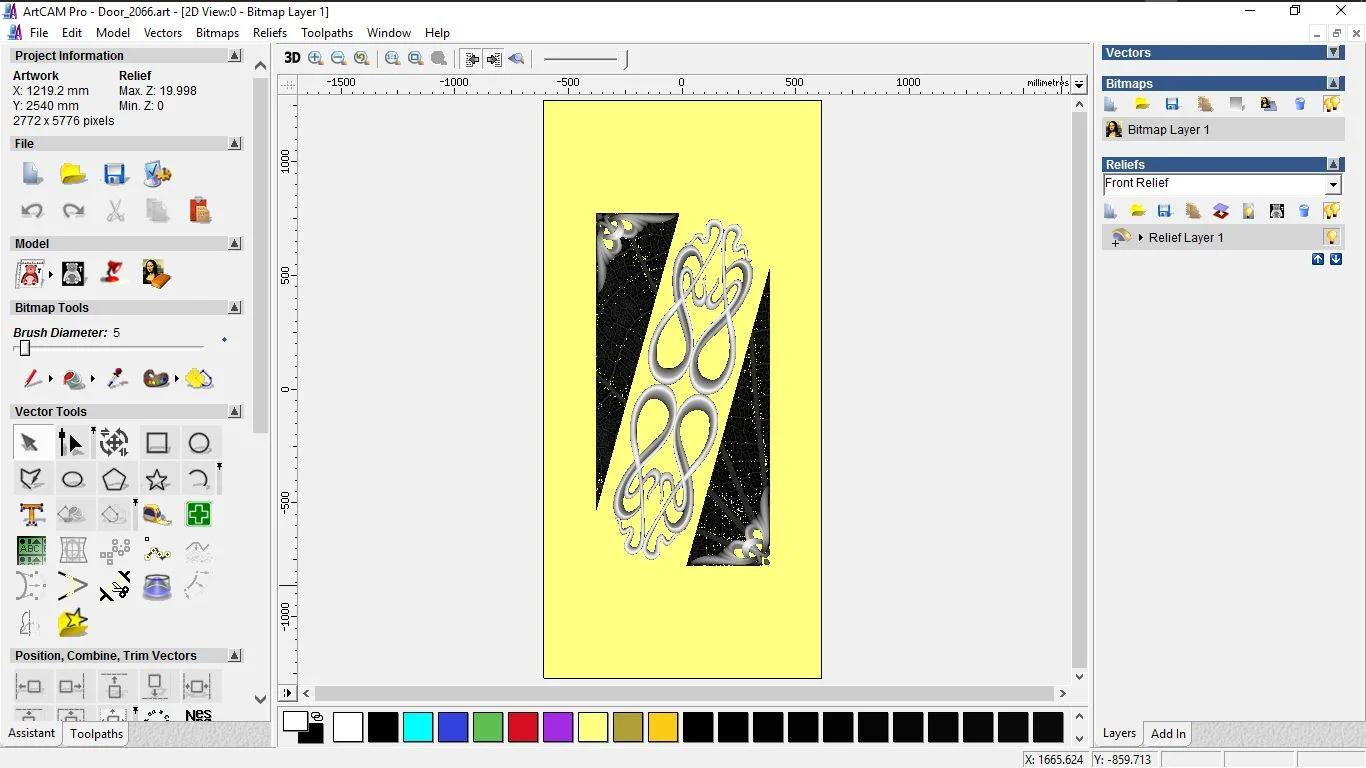Toggle all bitmap layers visibility bulb
Viewport: 1366px width, 768px height.
(x=1331, y=104)
